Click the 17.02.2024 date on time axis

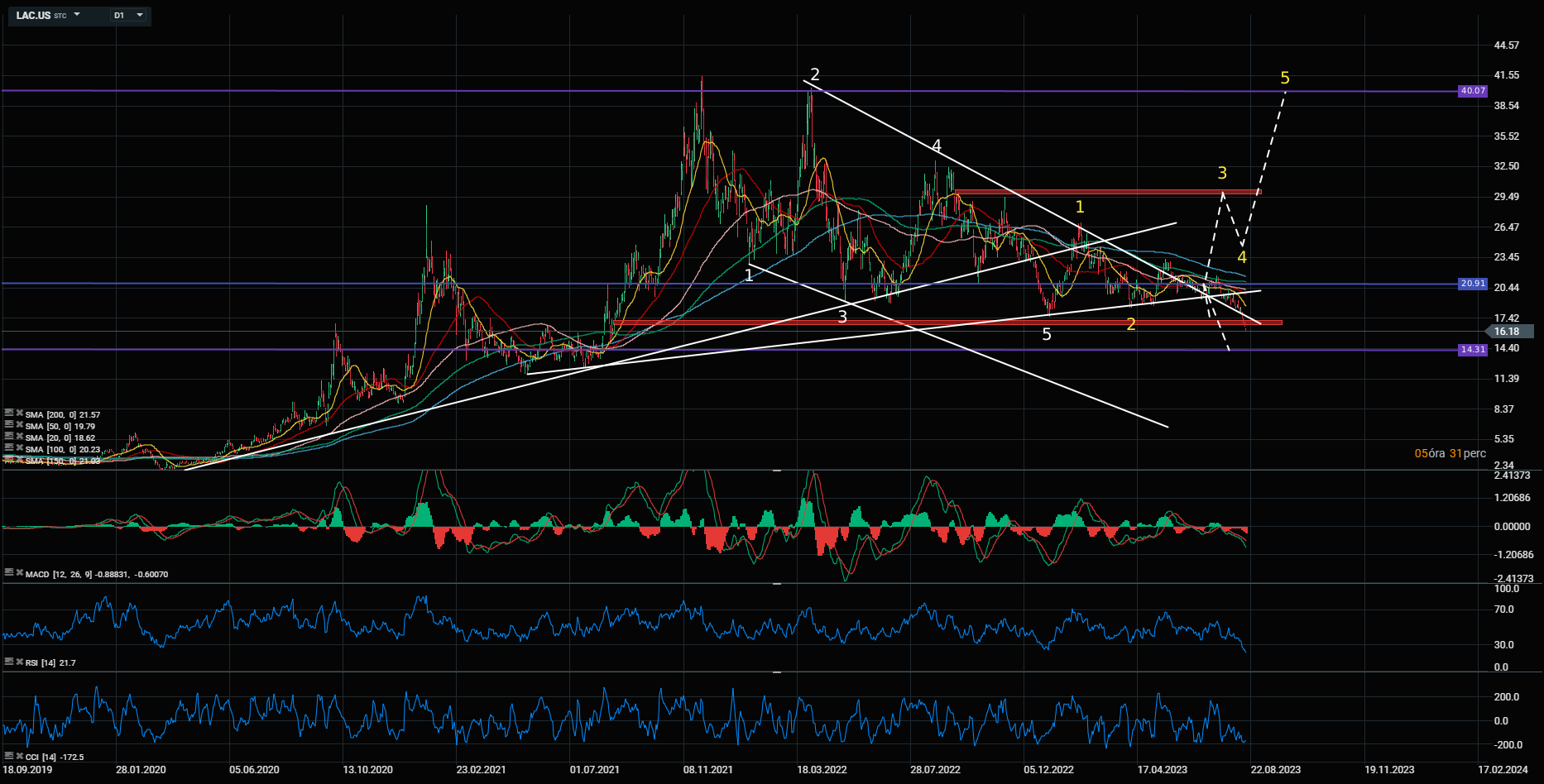[x=1503, y=770]
